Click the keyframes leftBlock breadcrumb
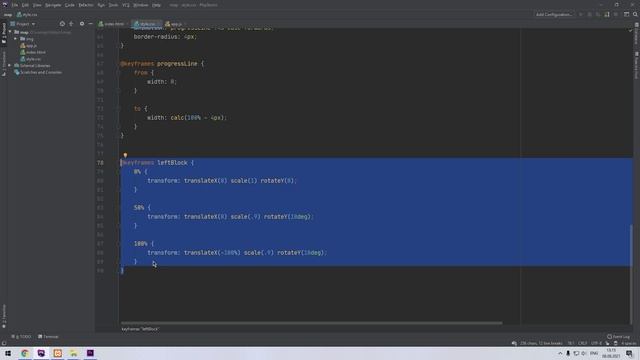The width and height of the screenshot is (640, 360). (140, 329)
